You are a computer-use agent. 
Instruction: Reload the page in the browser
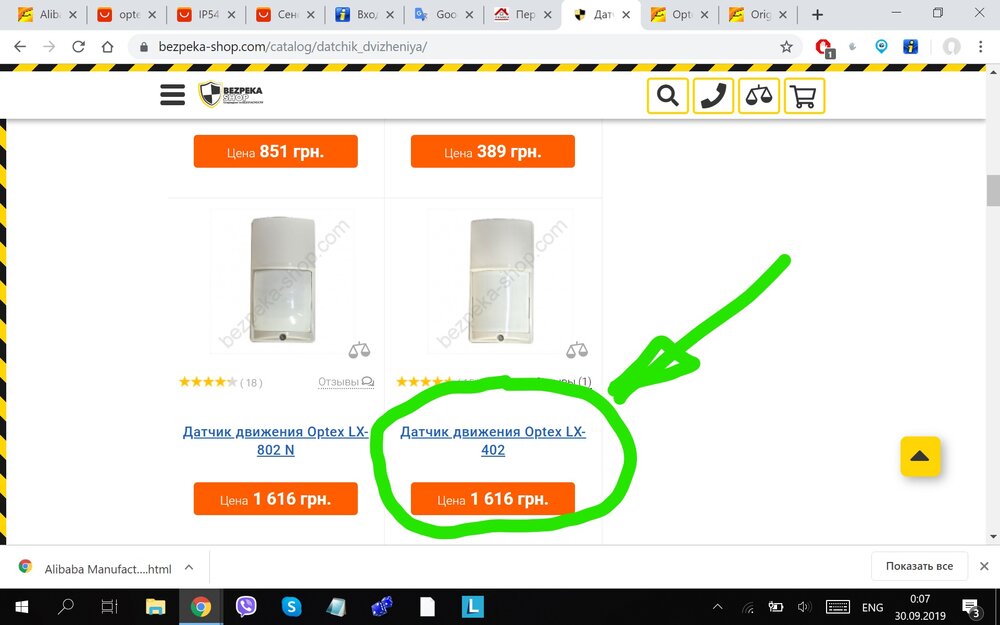[x=78, y=47]
